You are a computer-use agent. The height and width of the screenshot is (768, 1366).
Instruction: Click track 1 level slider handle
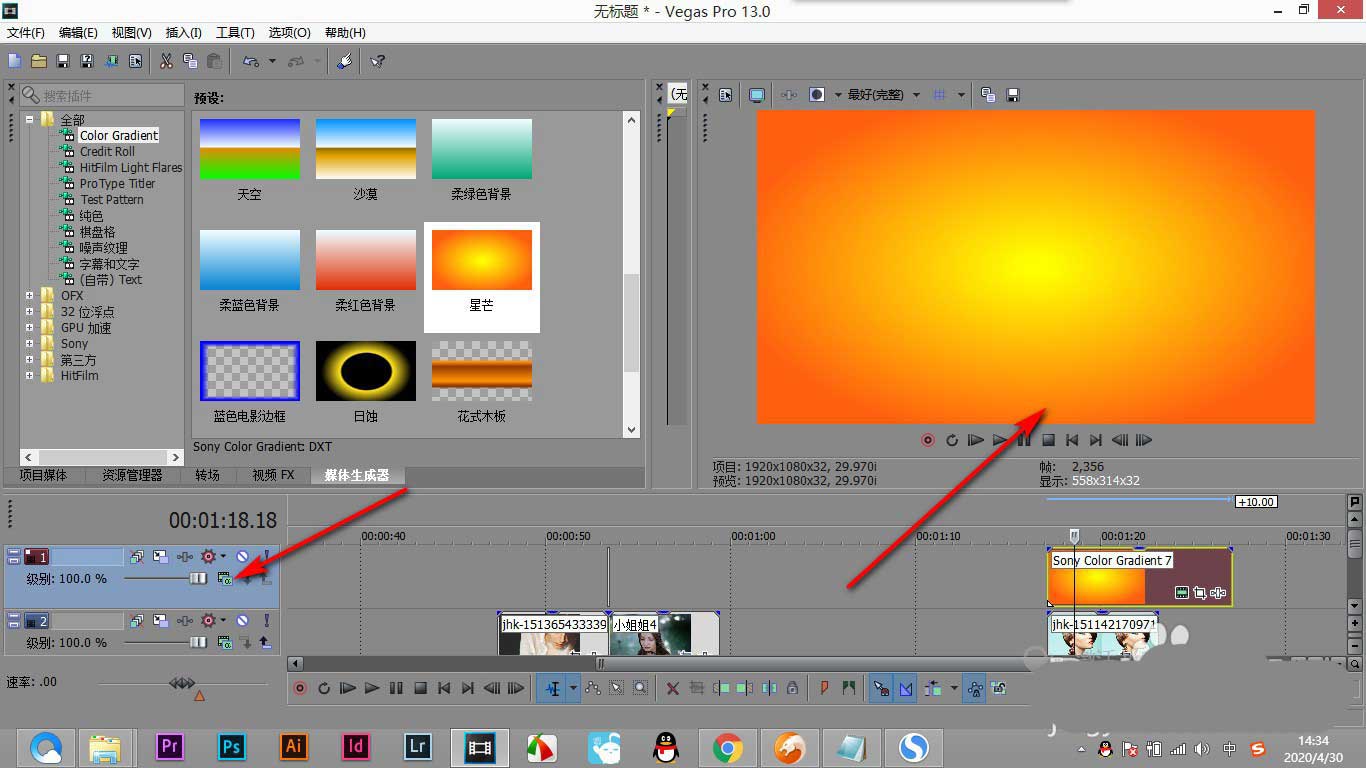(x=198, y=578)
